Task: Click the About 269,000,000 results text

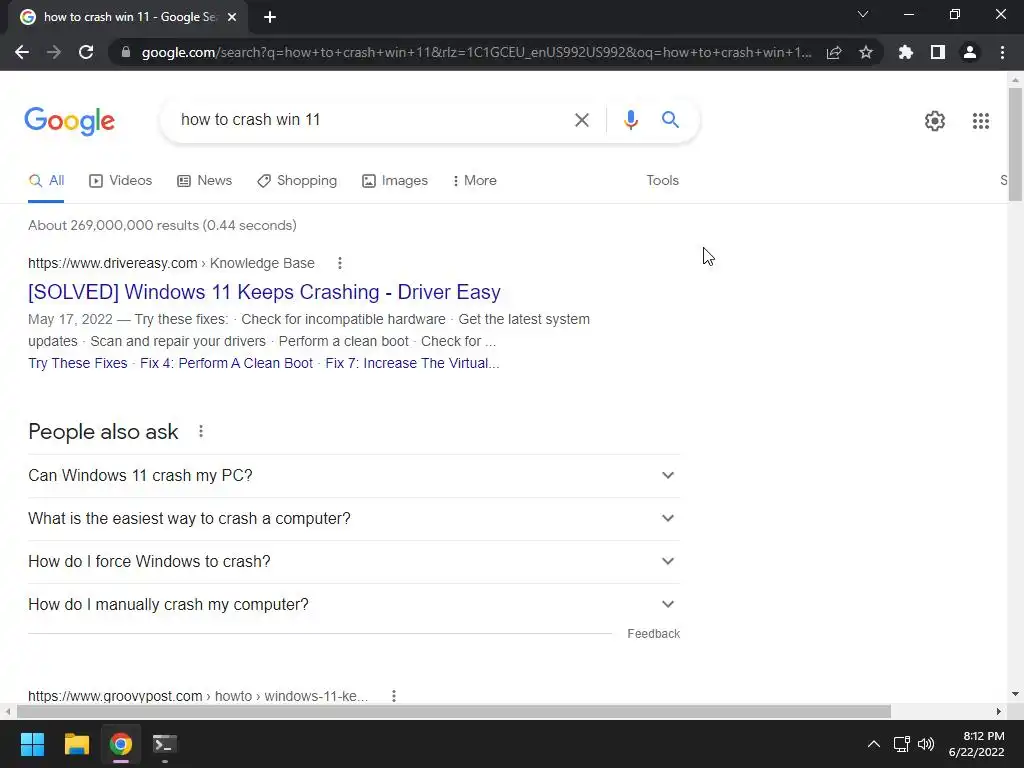Action: (x=162, y=225)
